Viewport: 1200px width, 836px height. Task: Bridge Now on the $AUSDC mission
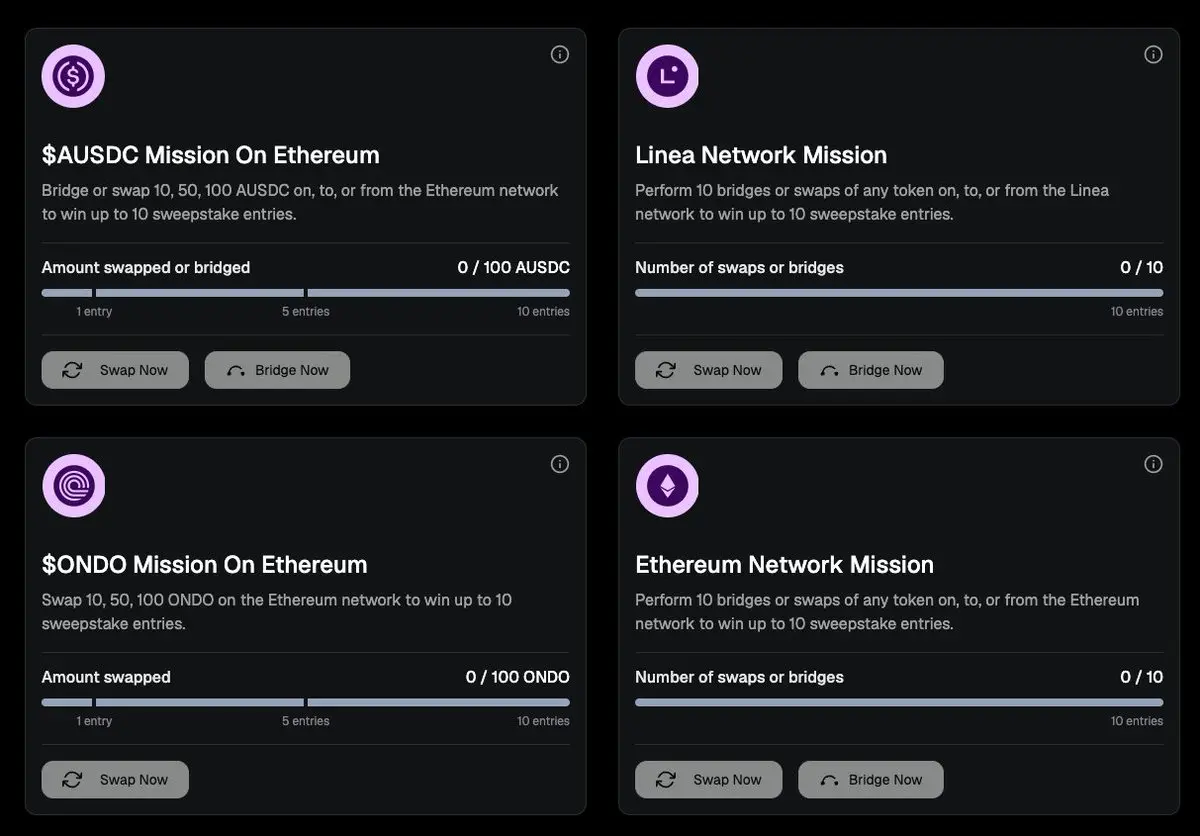coord(277,370)
